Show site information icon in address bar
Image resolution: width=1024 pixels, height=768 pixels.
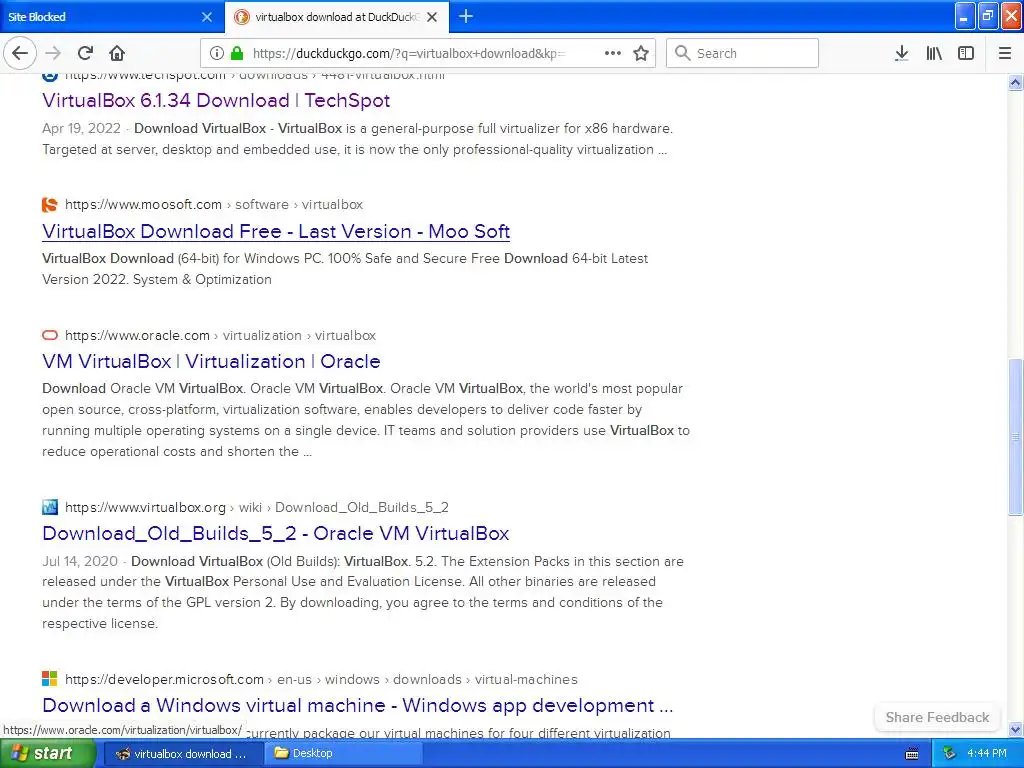pos(217,53)
